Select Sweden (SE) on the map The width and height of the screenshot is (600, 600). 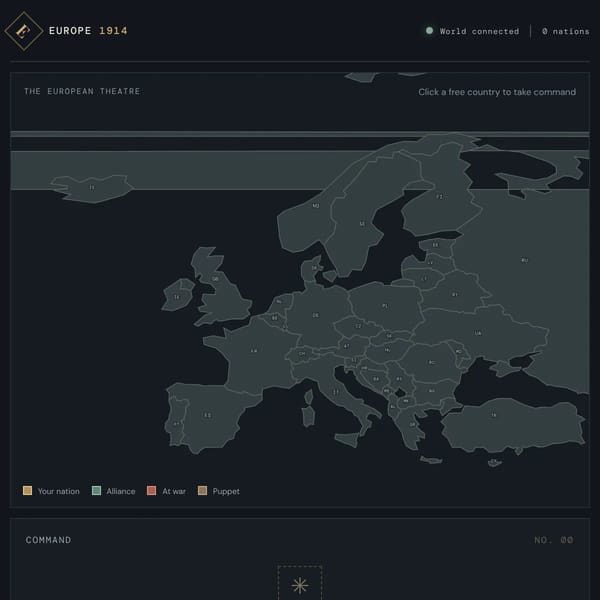click(x=362, y=224)
